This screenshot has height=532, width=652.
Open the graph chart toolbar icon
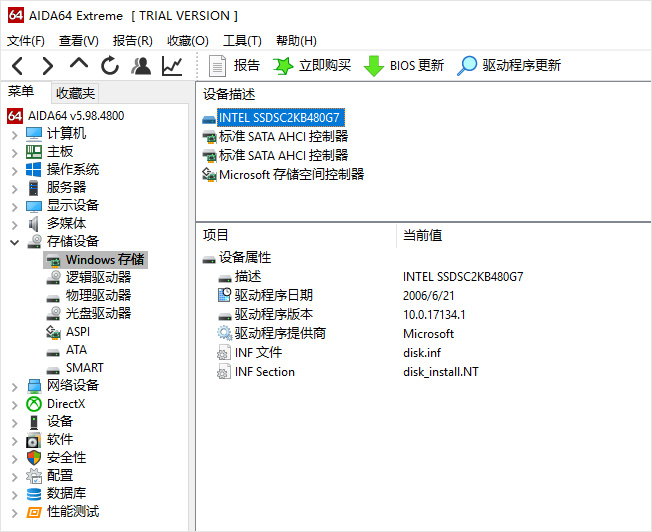click(x=172, y=66)
